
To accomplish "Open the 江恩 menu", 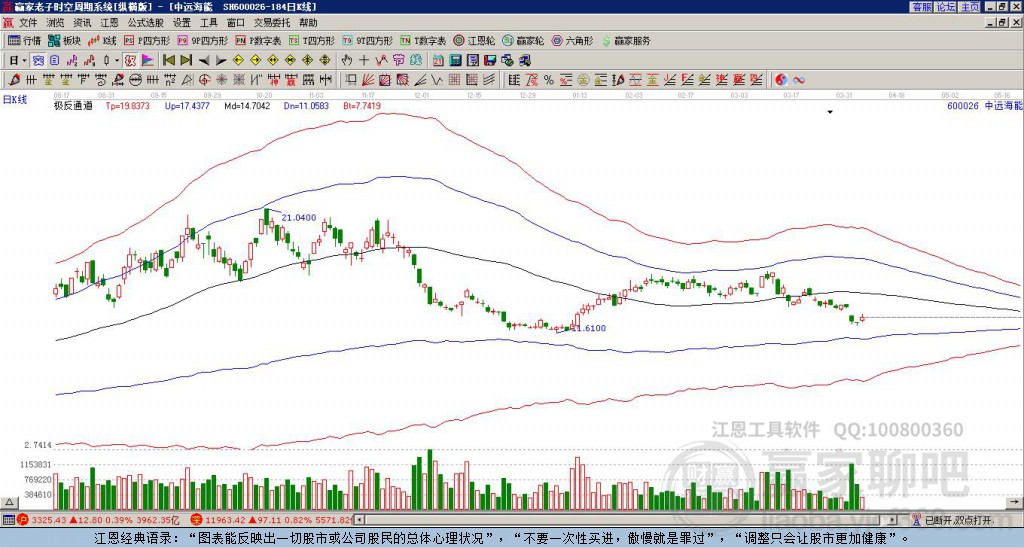I will [109, 23].
